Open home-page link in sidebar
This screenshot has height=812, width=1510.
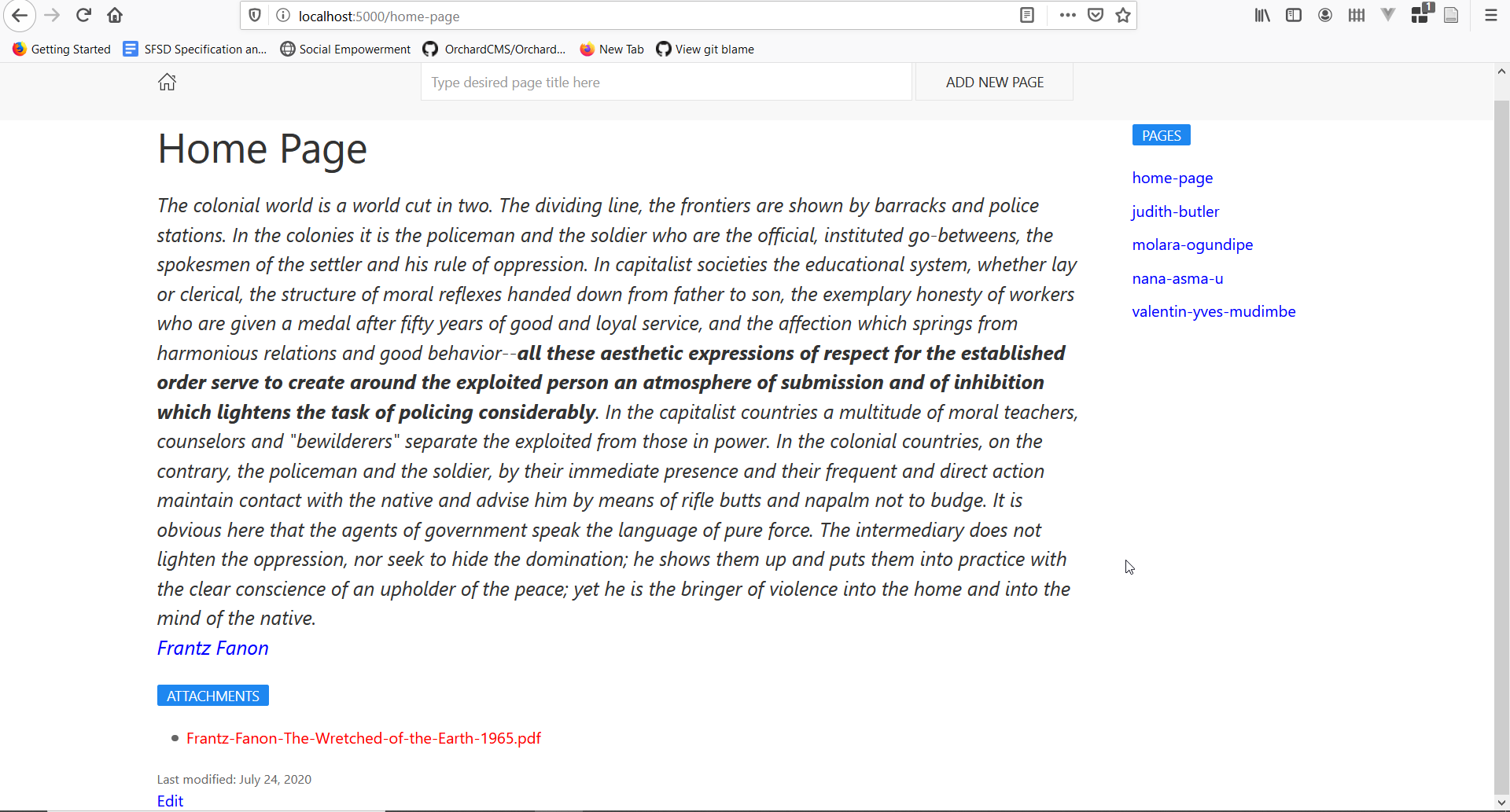coord(1172,178)
